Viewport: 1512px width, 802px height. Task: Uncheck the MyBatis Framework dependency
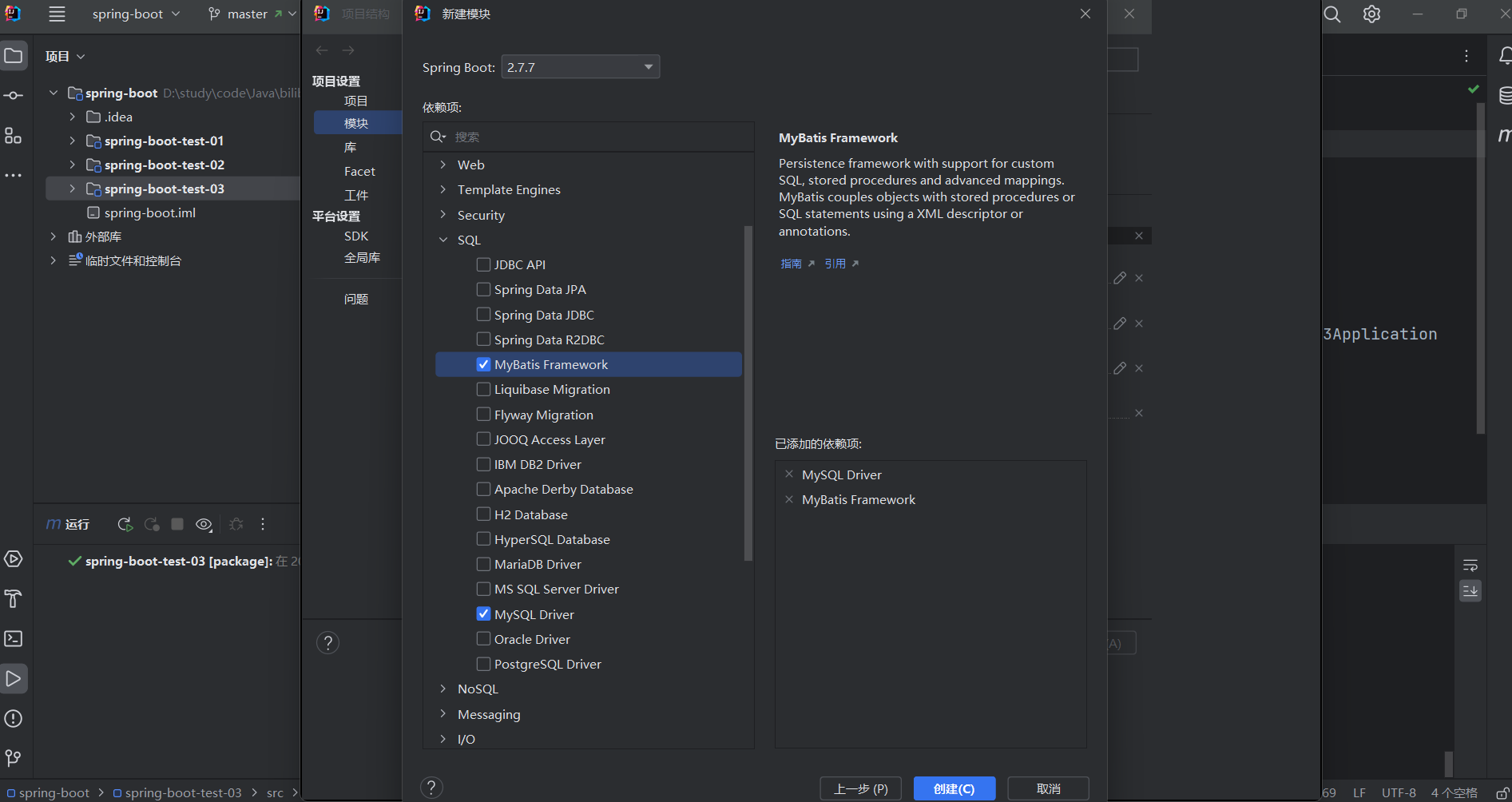[483, 364]
